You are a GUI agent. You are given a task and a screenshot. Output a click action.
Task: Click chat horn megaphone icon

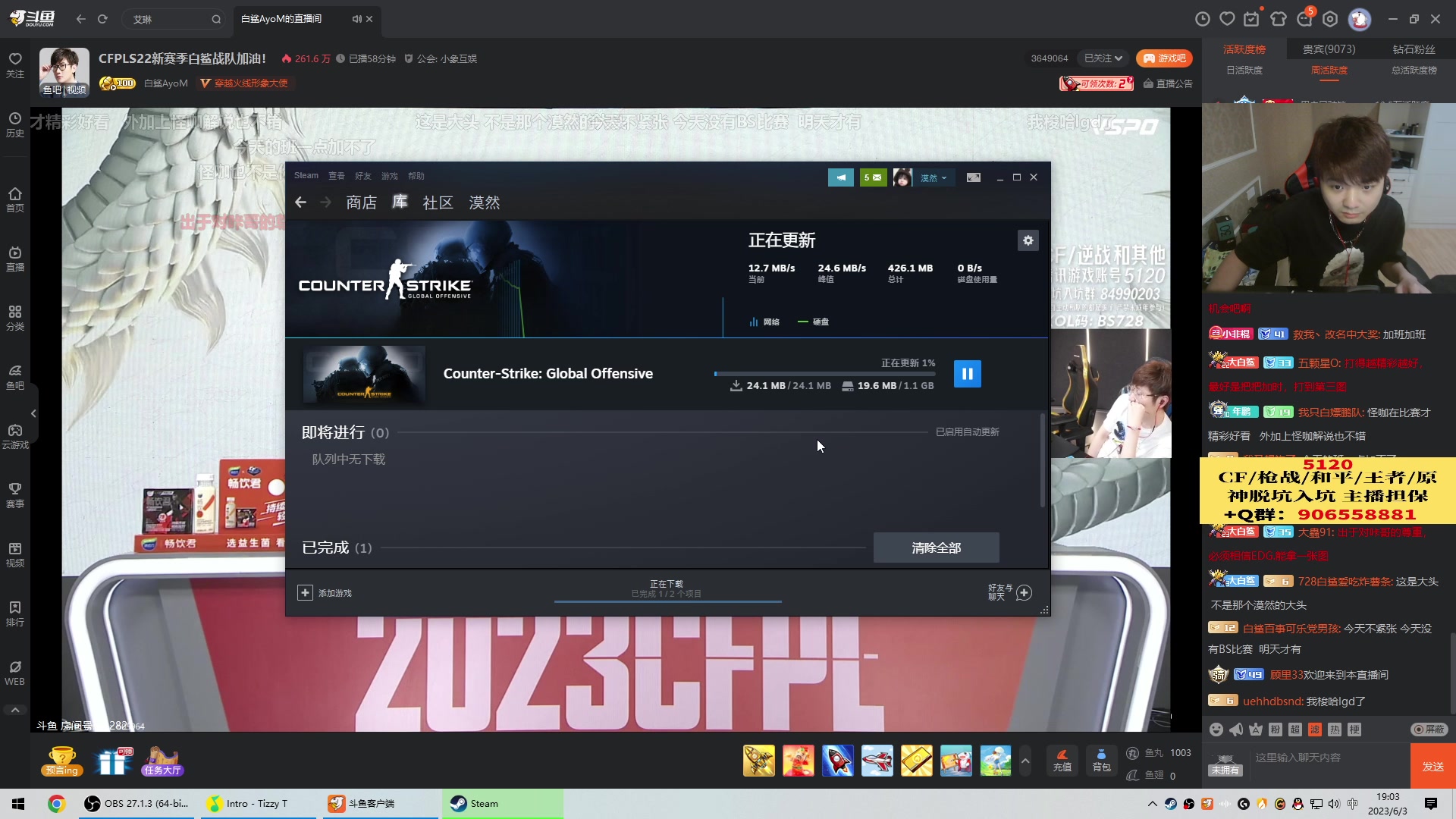point(1236,730)
